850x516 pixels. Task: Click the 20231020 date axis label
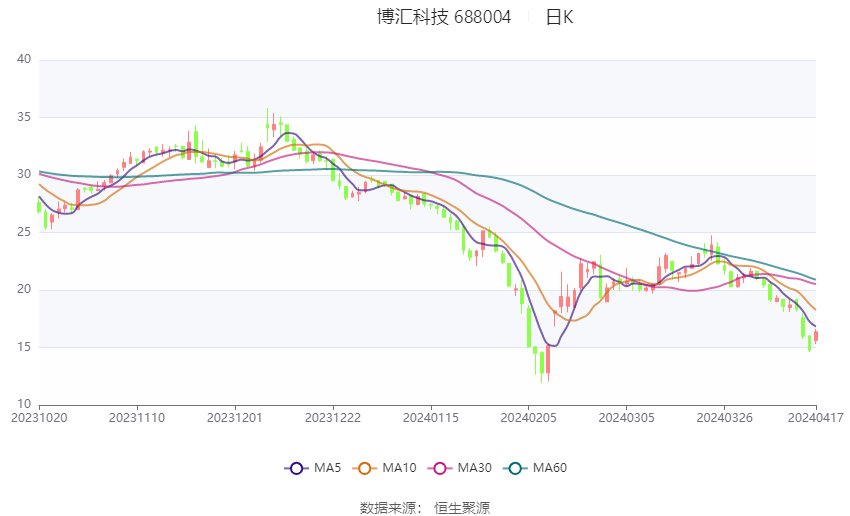39,418
